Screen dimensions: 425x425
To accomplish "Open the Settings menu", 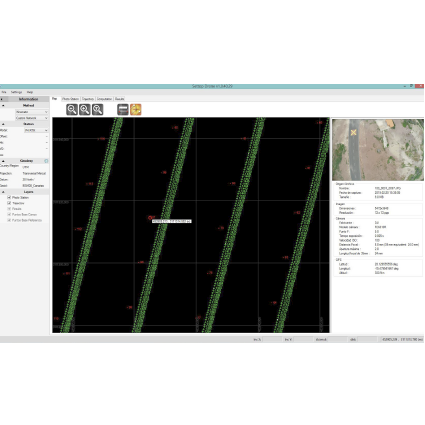I will (x=16, y=92).
